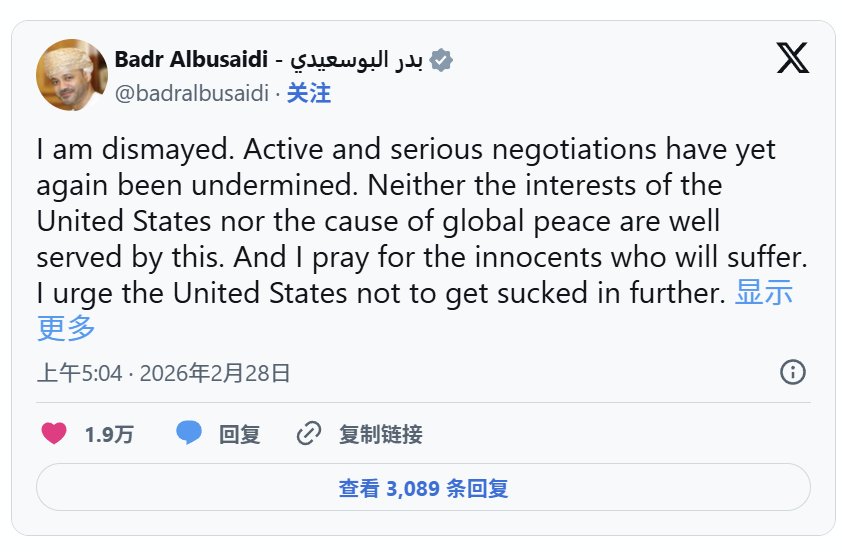Click the 2026年2月28日 date link
The width and height of the screenshot is (842, 552).
[x=215, y=374]
